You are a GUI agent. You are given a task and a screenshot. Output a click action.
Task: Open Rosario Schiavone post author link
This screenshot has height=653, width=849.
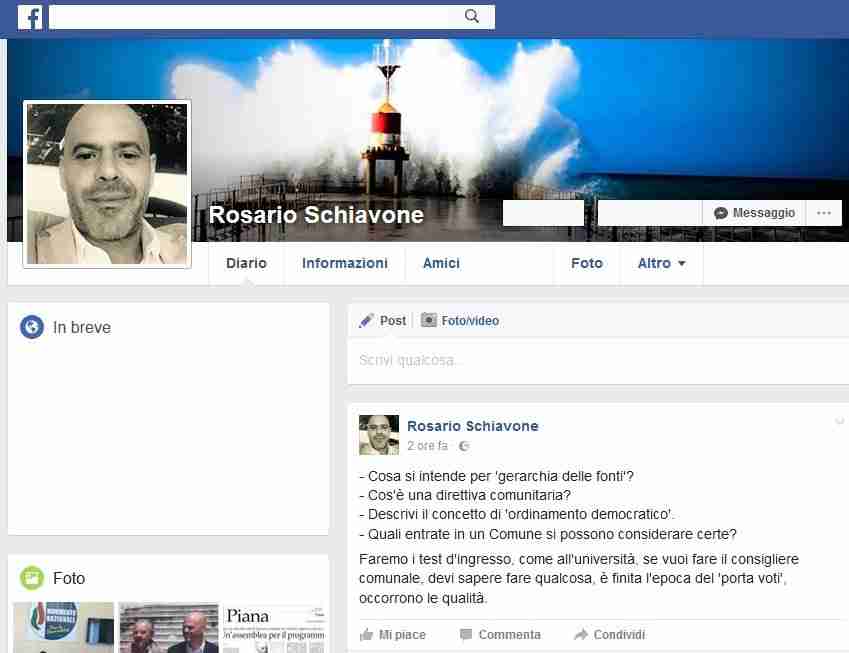(x=472, y=426)
